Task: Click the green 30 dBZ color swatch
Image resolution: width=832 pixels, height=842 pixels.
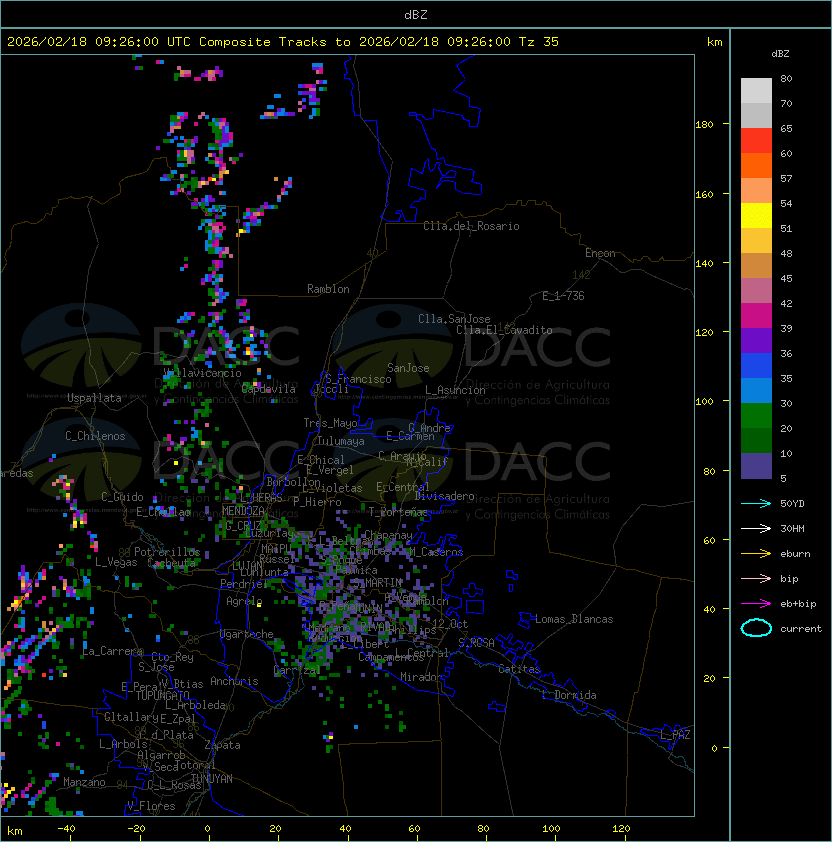Action: 756,416
